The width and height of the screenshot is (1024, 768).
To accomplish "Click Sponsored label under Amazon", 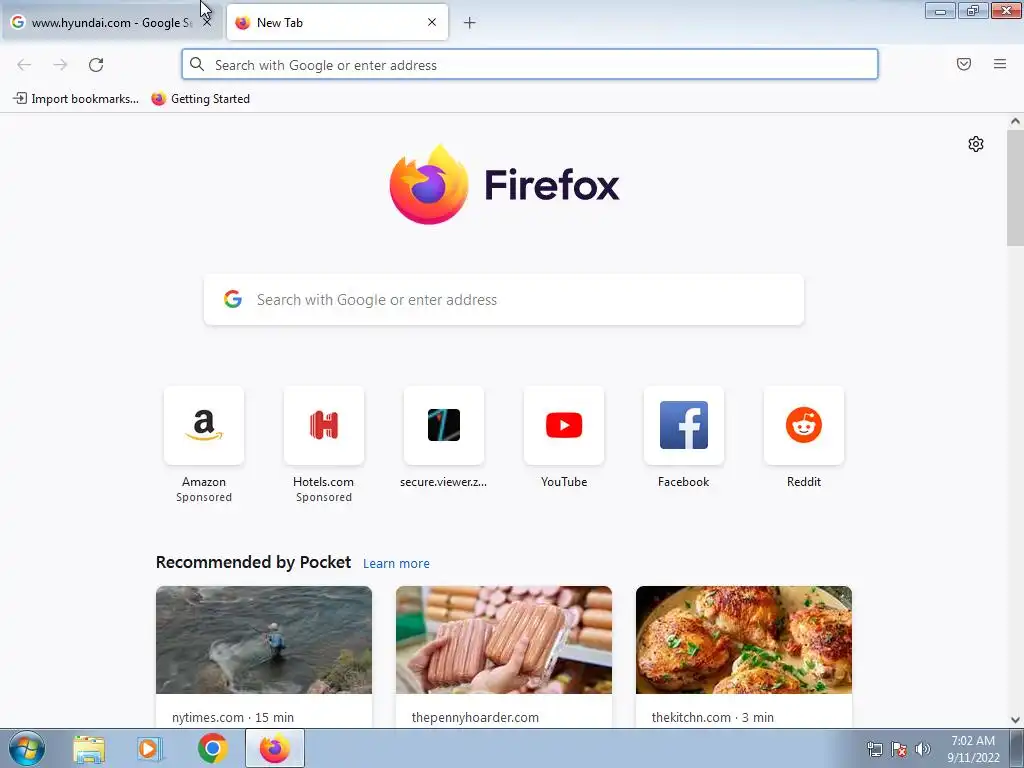I will [x=204, y=497].
